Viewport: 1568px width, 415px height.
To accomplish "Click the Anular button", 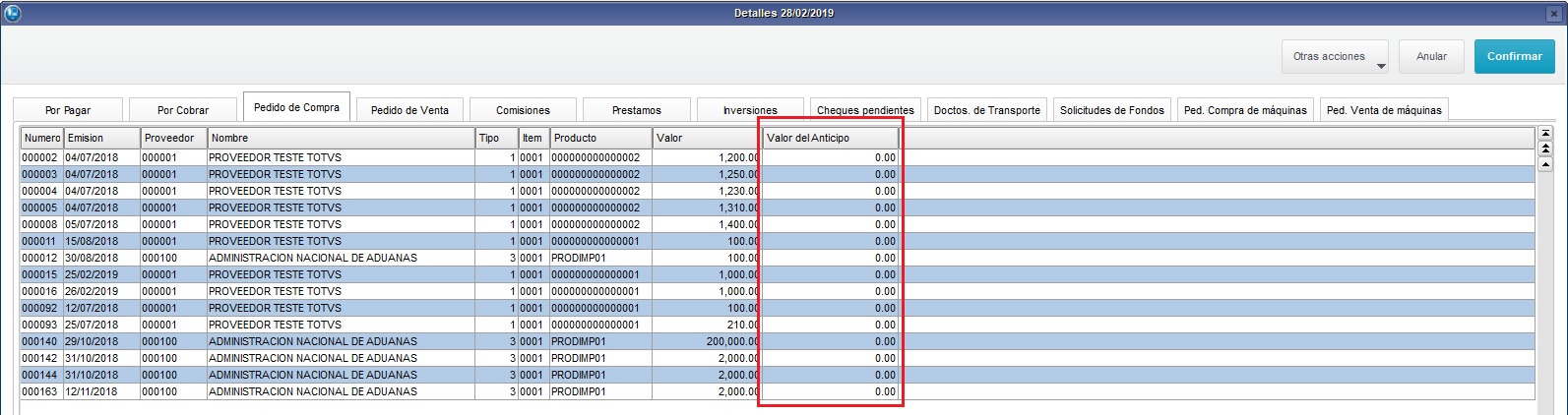I will click(1431, 57).
